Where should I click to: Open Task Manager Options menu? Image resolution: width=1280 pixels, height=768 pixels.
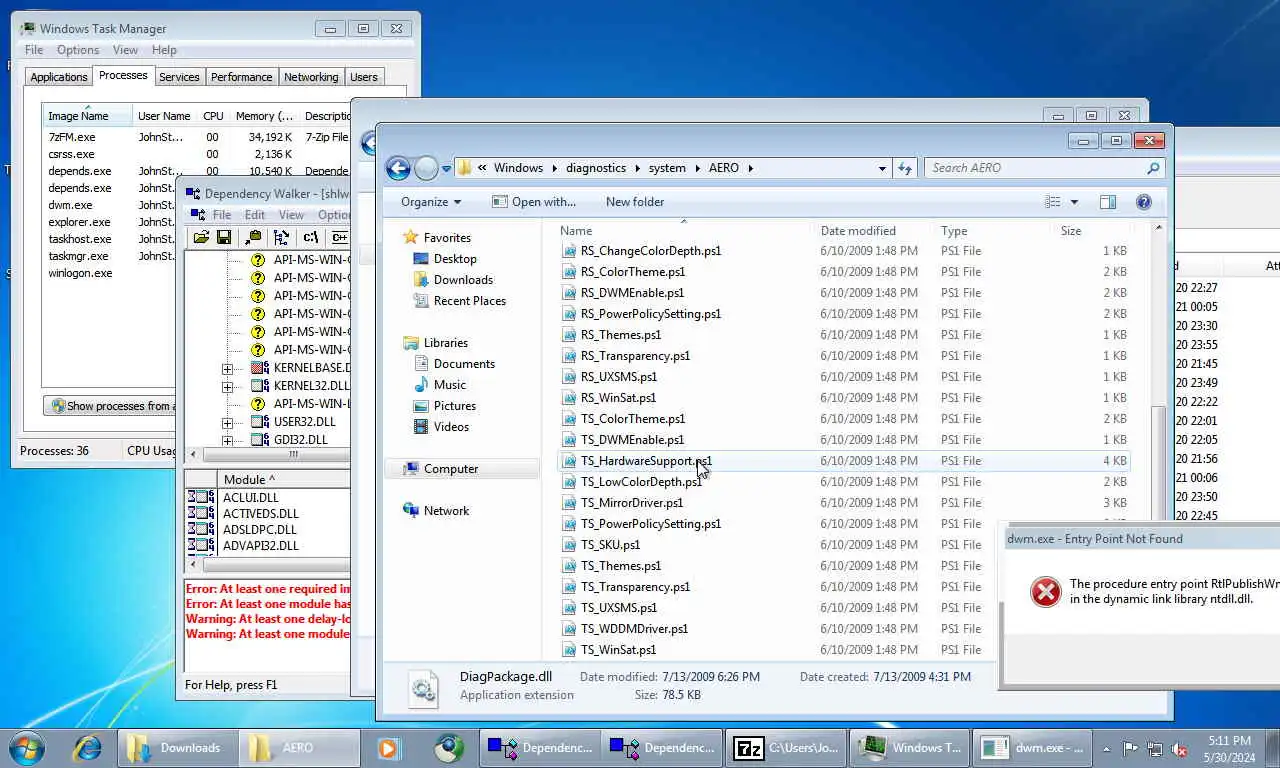coord(78,50)
